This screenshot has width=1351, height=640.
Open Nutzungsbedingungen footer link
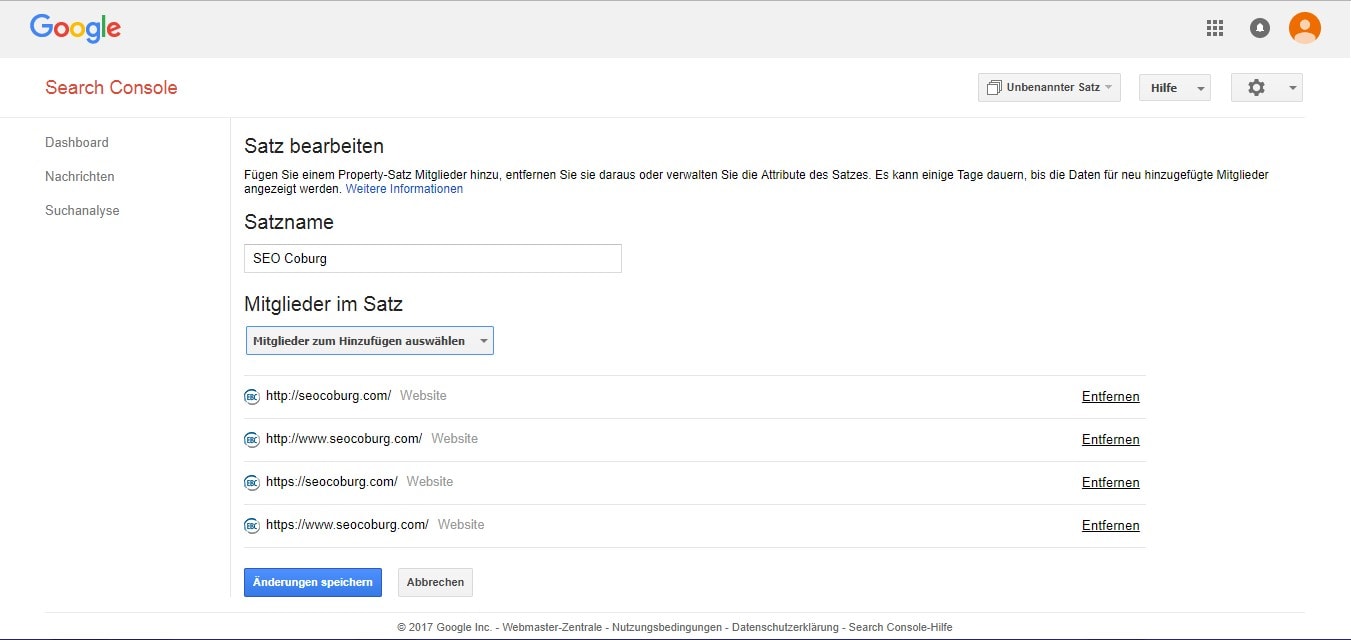(667, 627)
